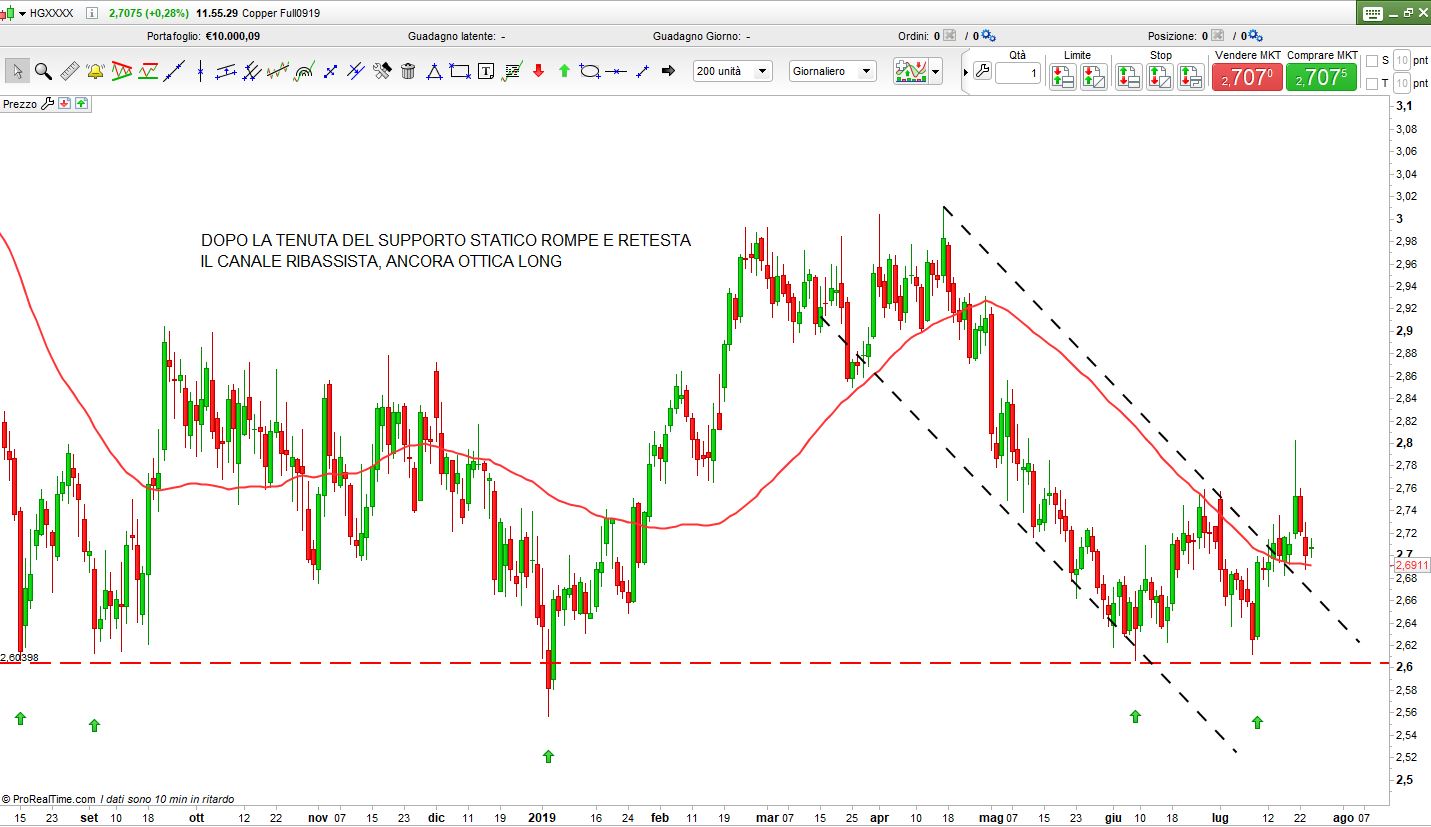Open the alert bell tool
Image resolution: width=1431 pixels, height=827 pixels.
[x=95, y=71]
